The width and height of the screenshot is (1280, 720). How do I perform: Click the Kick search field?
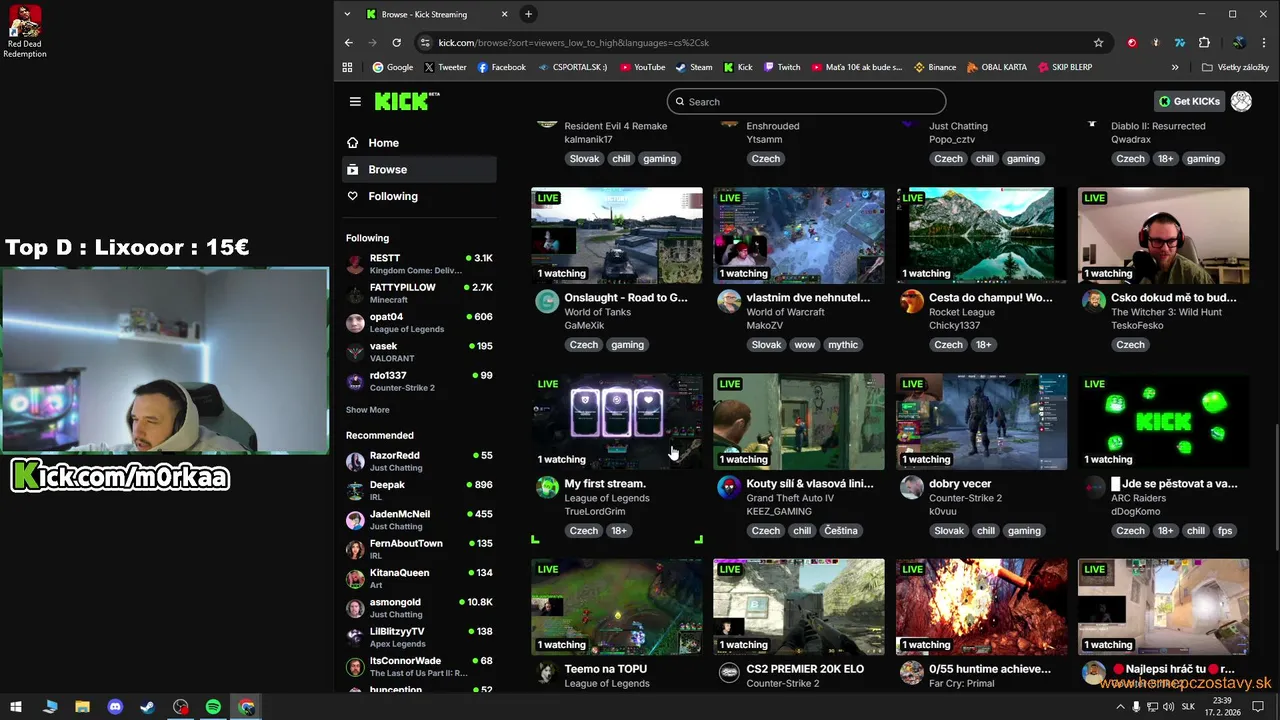pos(806,102)
